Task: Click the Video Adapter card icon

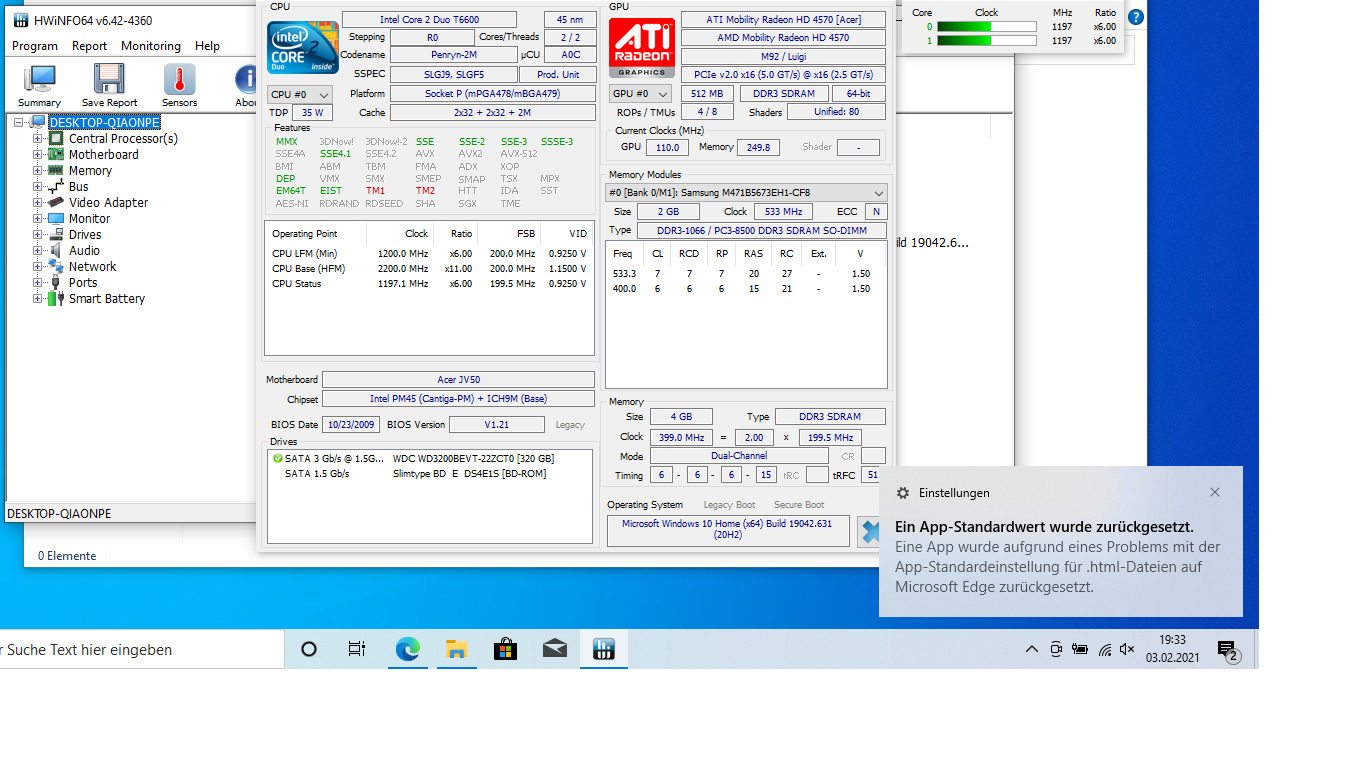Action: click(56, 203)
